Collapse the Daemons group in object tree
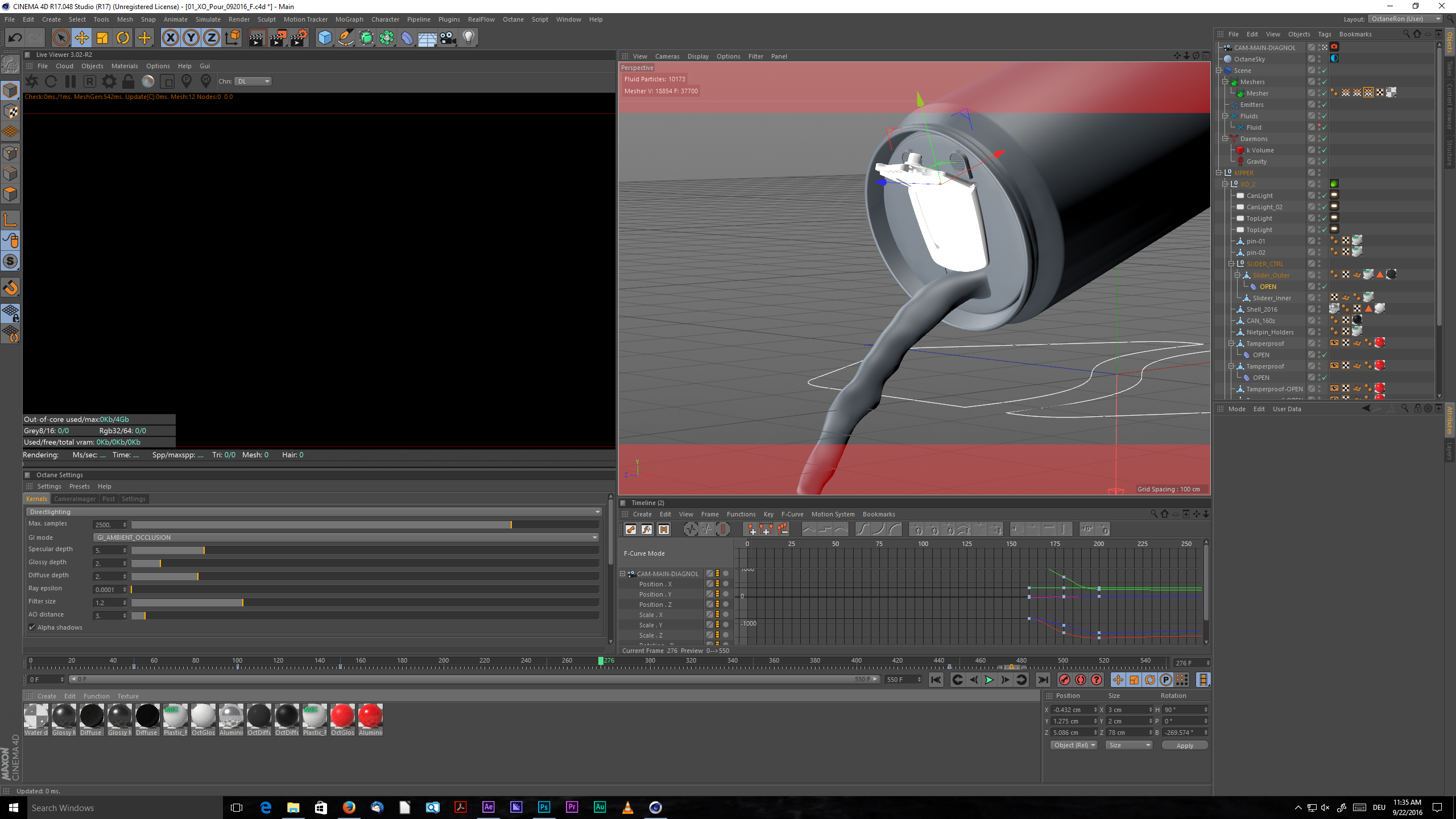The width and height of the screenshot is (1456, 819). pos(1225,139)
